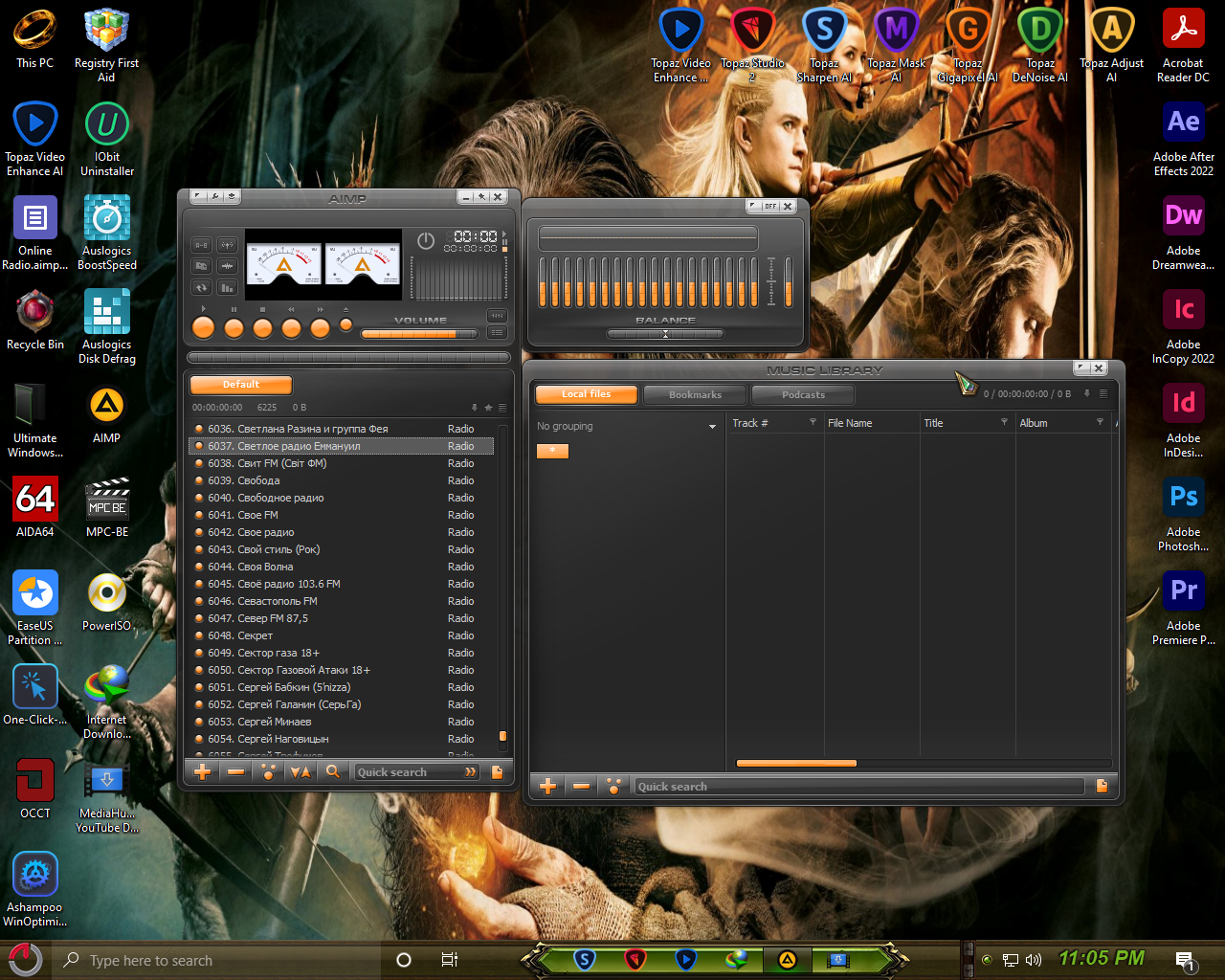The width and height of the screenshot is (1225, 980).
Task: Open equalizer presets menu arrow
Action: (x=754, y=206)
